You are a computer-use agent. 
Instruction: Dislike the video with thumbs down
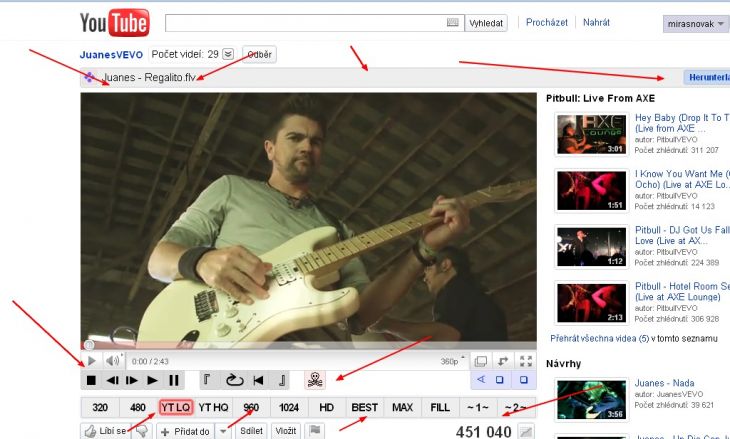click(142, 431)
